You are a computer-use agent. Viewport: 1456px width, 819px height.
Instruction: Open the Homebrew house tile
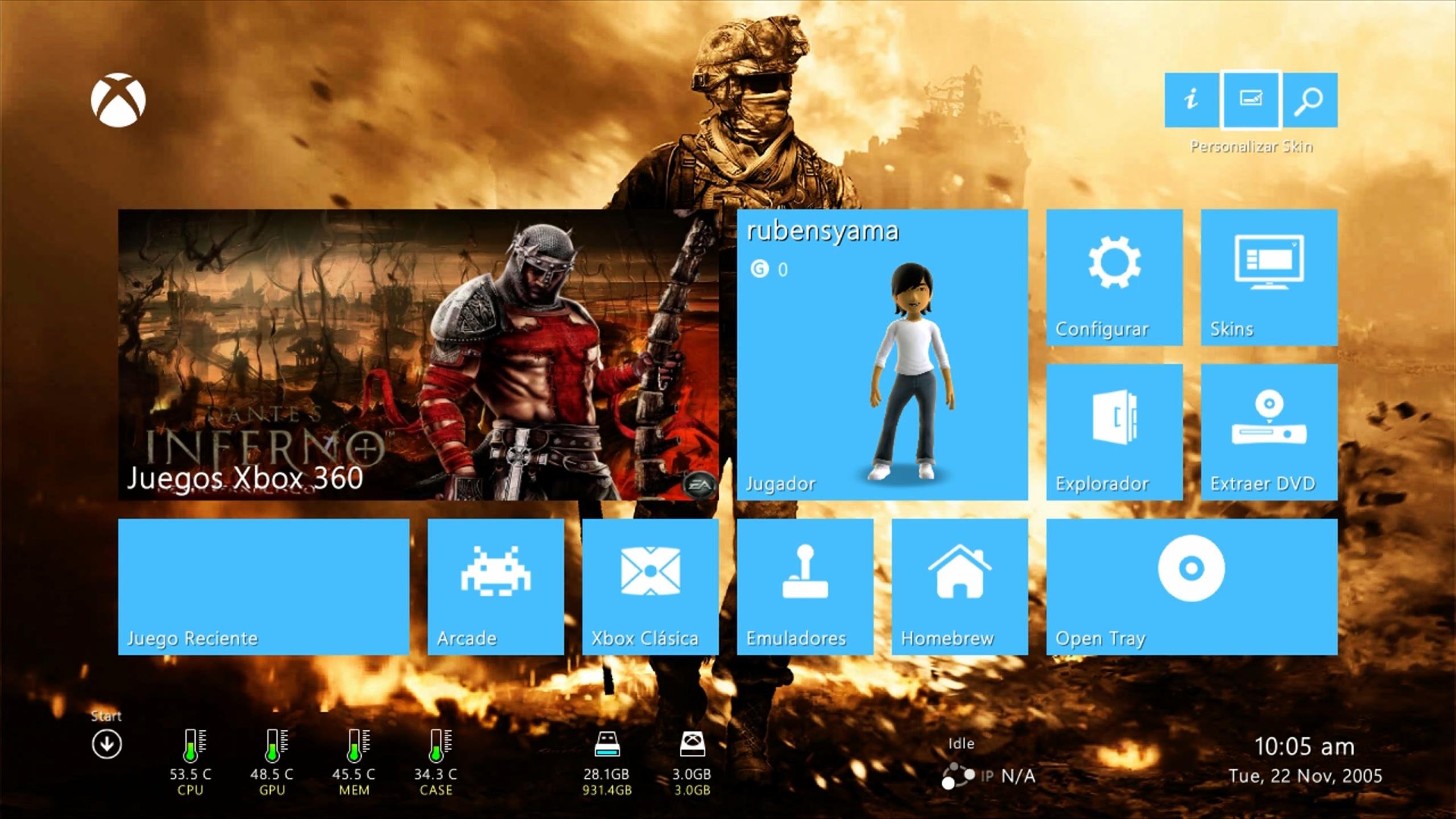[959, 587]
